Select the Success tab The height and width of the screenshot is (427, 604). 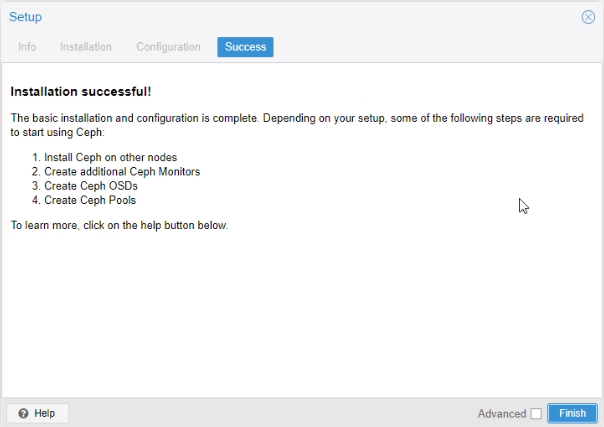(245, 47)
